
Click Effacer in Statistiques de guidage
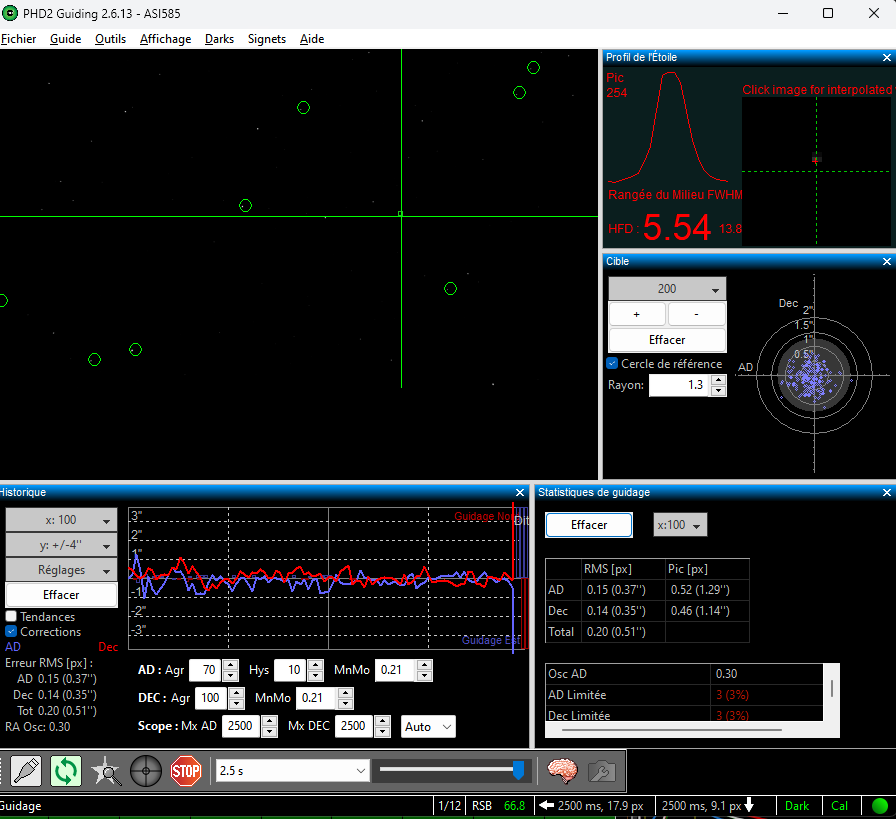click(589, 525)
